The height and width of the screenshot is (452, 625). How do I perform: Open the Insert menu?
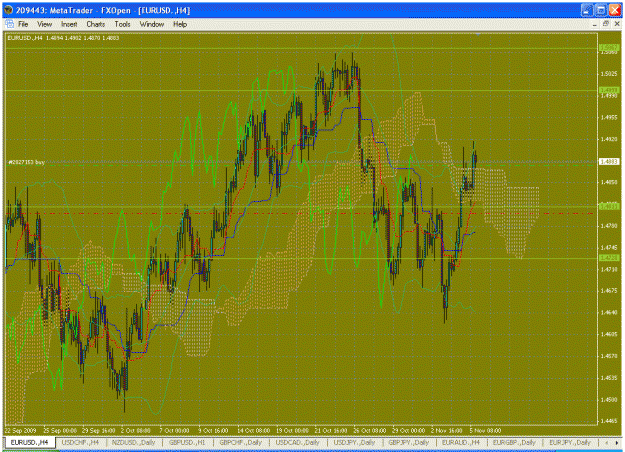69,24
